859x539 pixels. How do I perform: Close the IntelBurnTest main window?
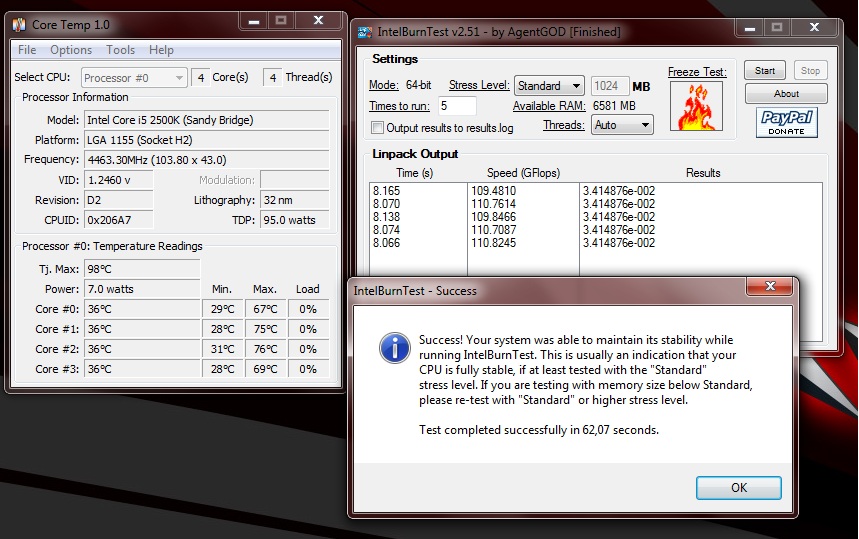[815, 27]
